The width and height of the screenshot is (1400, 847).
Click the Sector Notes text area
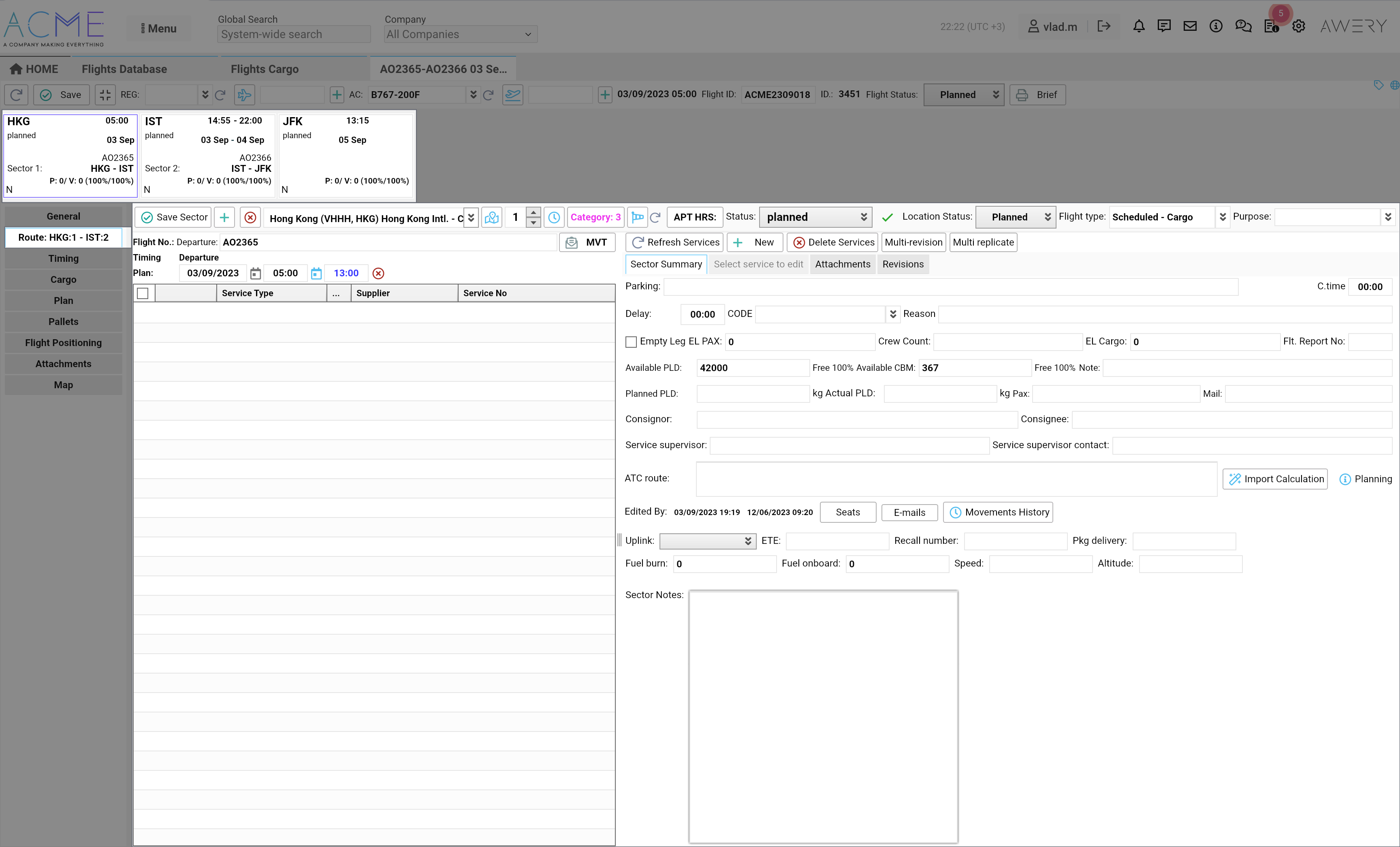(x=823, y=716)
